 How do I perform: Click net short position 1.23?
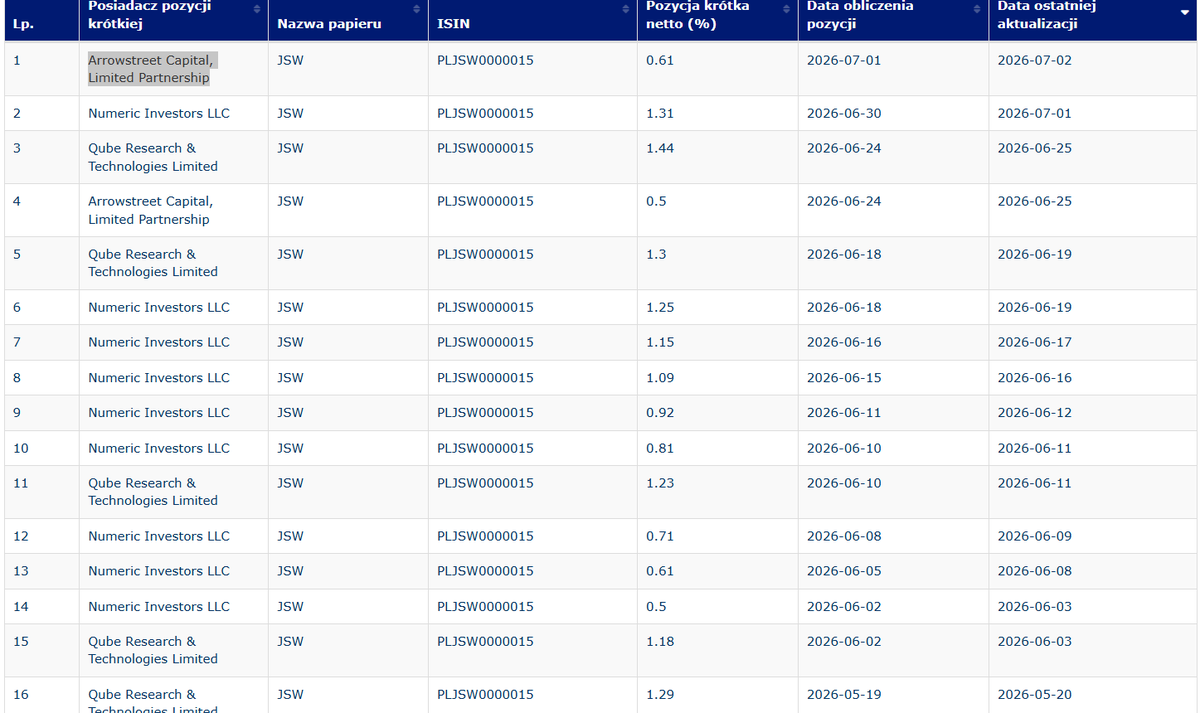tap(660, 483)
